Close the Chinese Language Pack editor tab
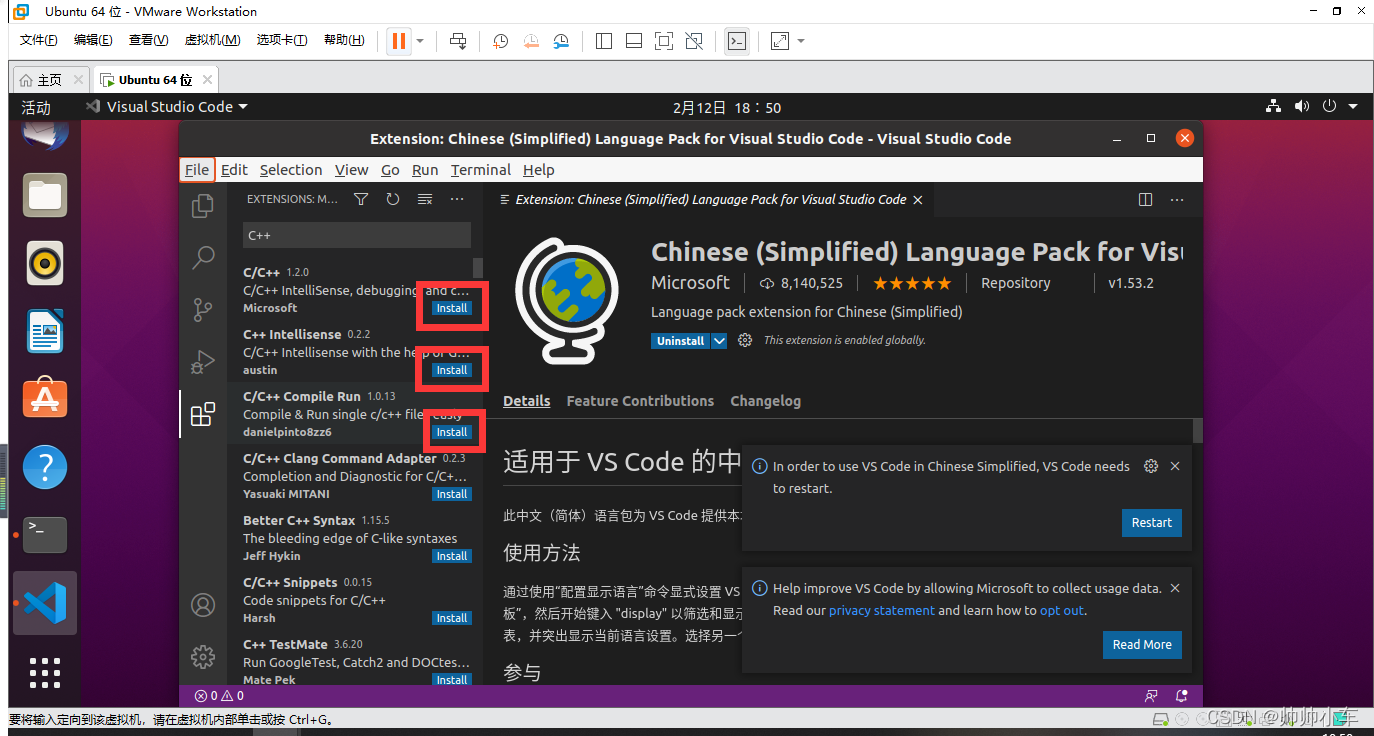The height and width of the screenshot is (736, 1374). click(917, 199)
